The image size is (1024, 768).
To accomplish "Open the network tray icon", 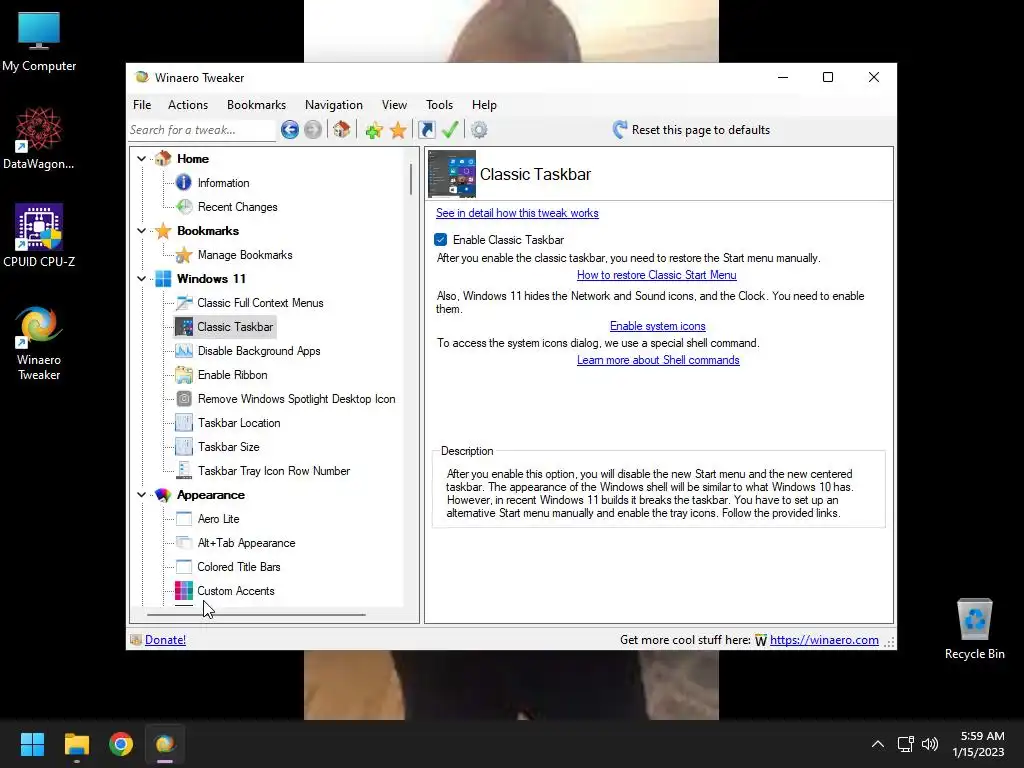I will click(x=905, y=744).
